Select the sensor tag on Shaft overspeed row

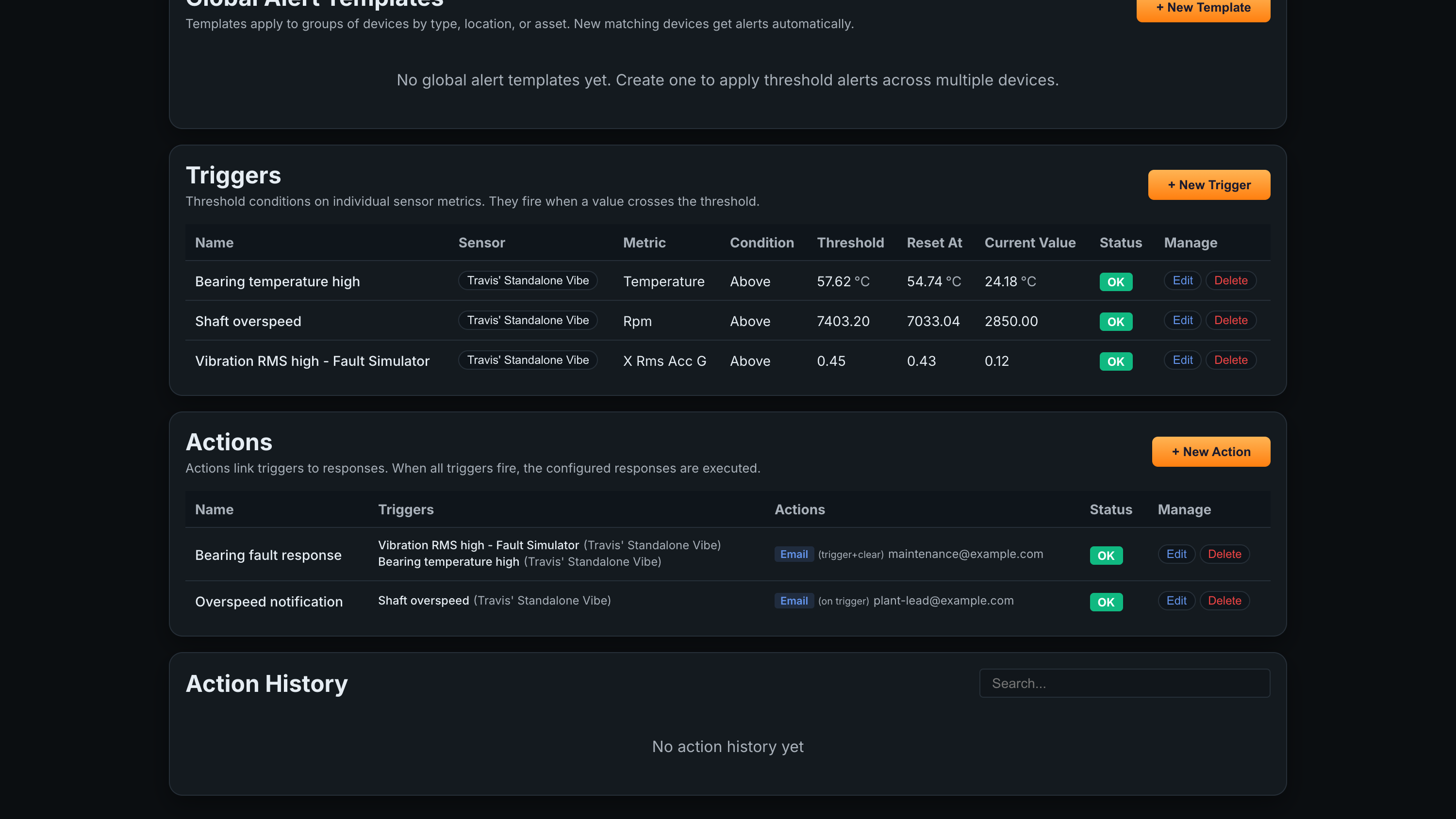click(x=528, y=320)
